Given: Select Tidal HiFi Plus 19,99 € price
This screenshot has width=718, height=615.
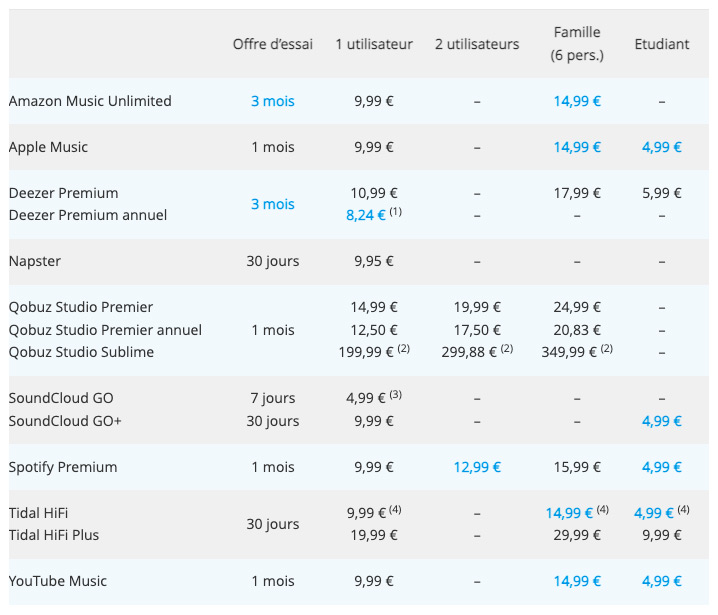Looking at the screenshot, I should pyautogui.click(x=374, y=535).
